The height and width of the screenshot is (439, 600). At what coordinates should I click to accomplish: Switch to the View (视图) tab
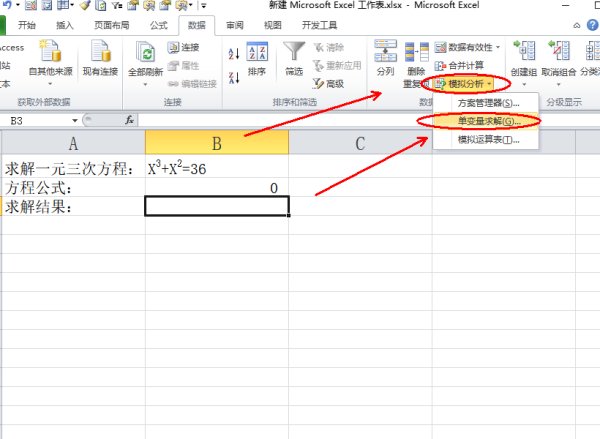click(x=272, y=25)
